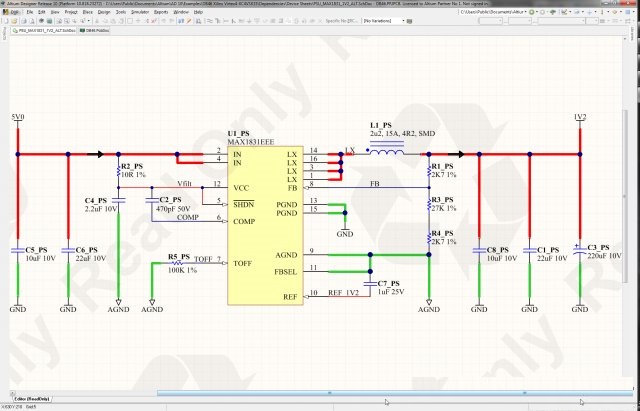This screenshot has width=640, height=411.
Task: Click the 1V2 power port
Action: pos(580,120)
